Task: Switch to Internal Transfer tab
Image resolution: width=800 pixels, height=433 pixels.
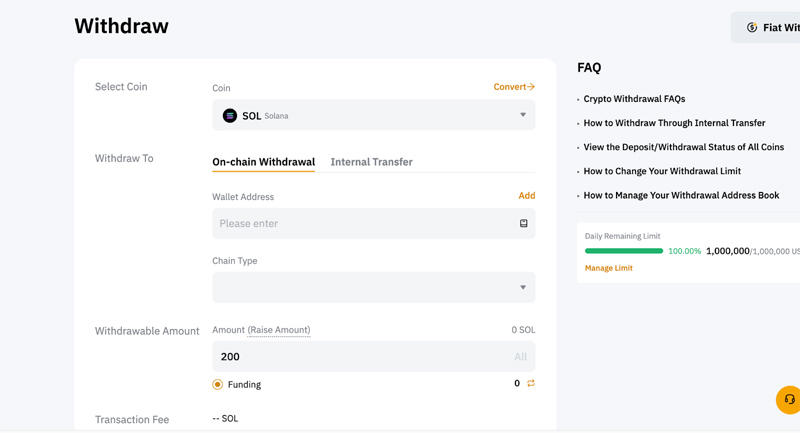Action: [x=371, y=162]
